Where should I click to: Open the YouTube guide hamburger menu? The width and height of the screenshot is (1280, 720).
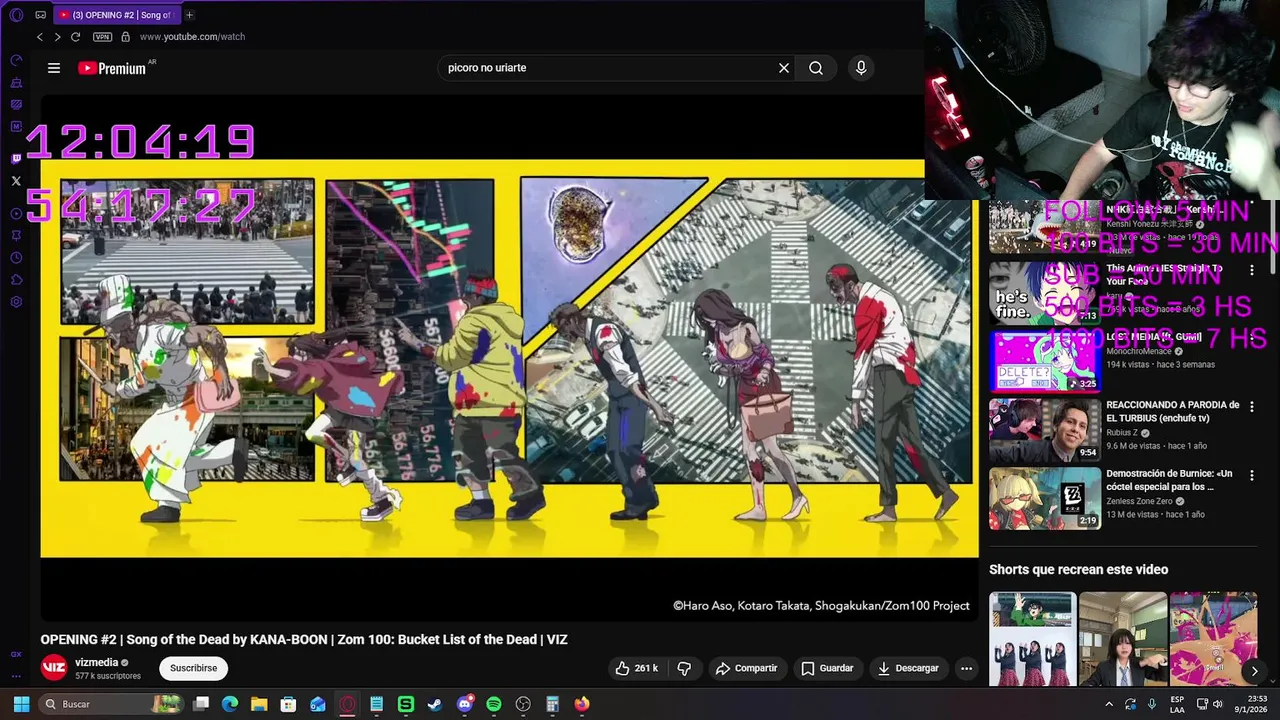tap(54, 68)
